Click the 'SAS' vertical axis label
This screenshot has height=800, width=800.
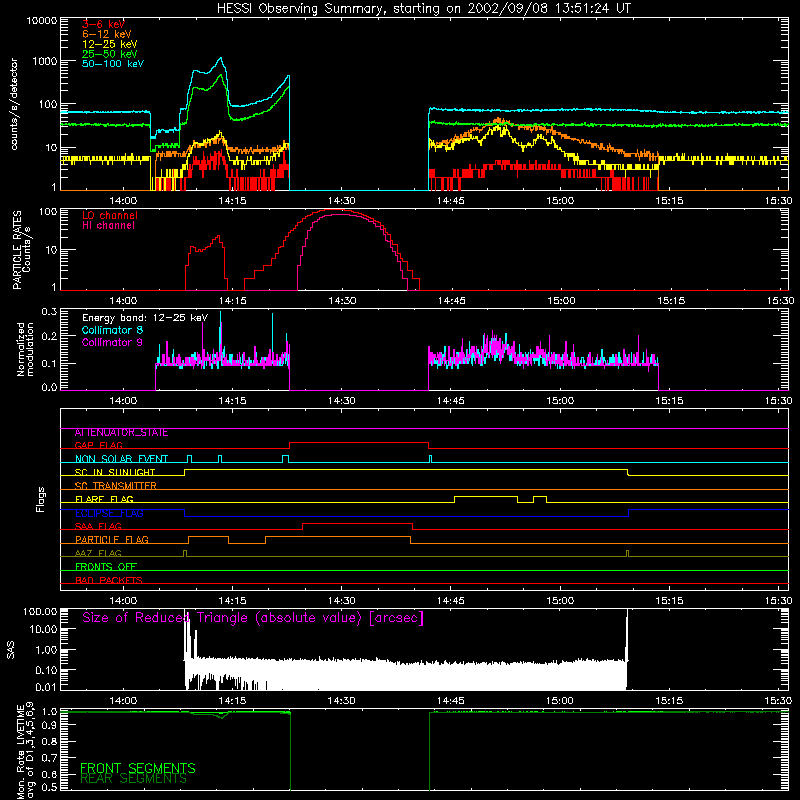click(11, 649)
